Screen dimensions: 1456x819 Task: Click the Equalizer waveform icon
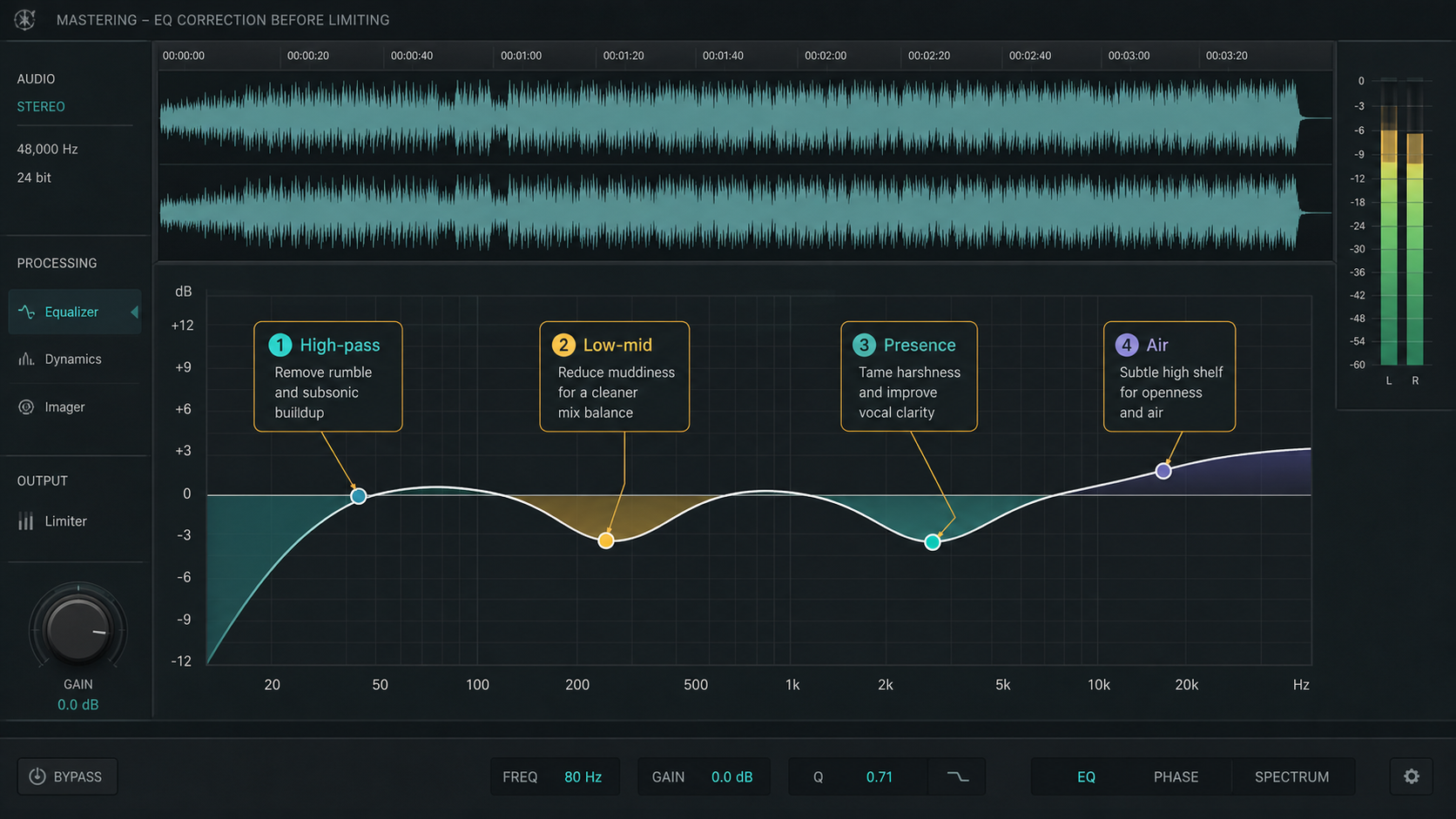27,312
